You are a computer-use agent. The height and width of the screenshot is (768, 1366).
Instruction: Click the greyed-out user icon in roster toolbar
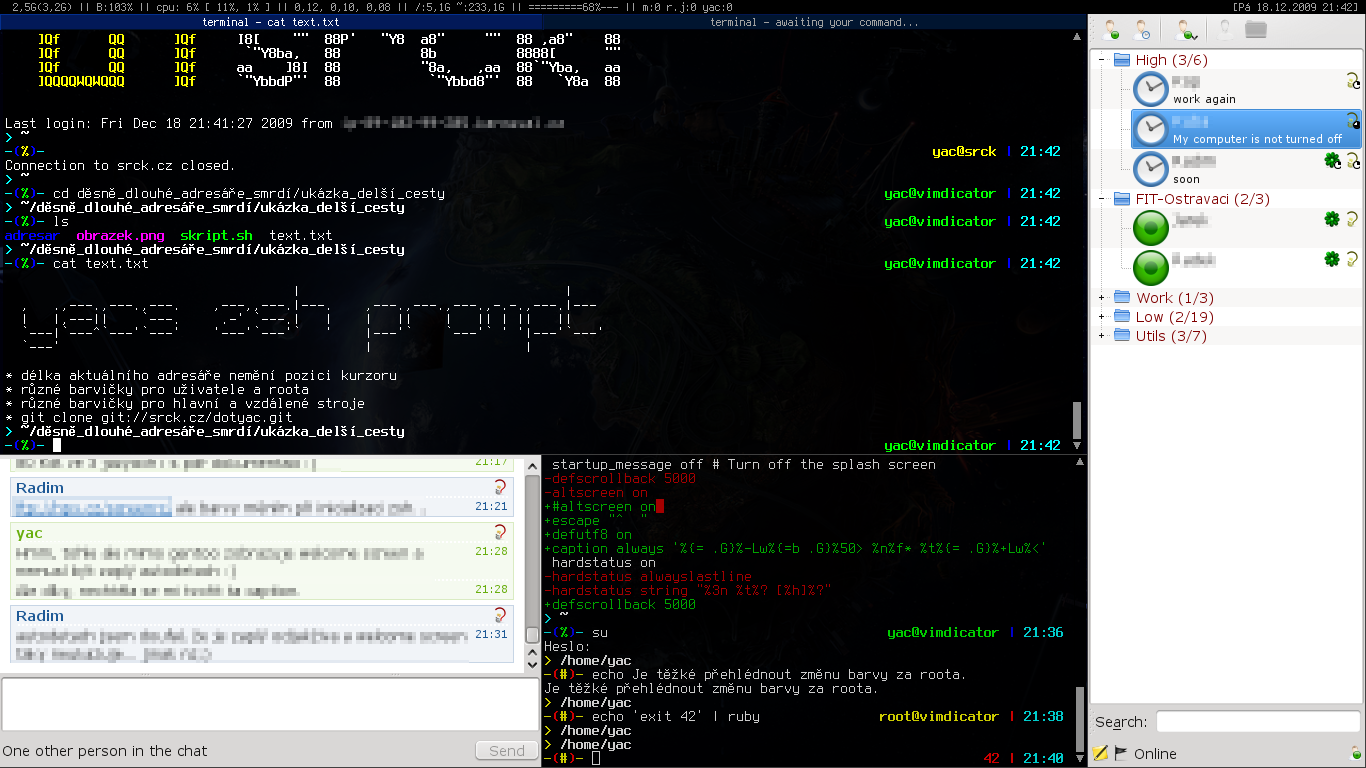1224,30
